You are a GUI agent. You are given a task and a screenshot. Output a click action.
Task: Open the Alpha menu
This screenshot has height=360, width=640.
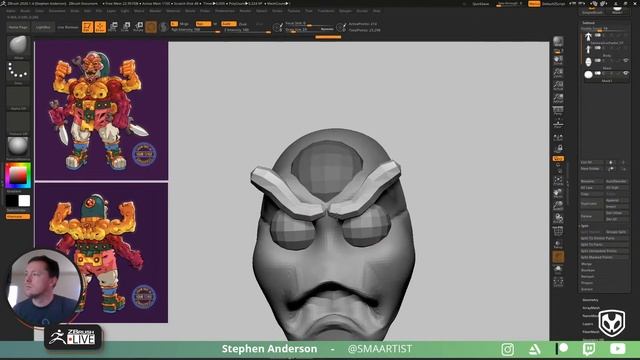11,11
